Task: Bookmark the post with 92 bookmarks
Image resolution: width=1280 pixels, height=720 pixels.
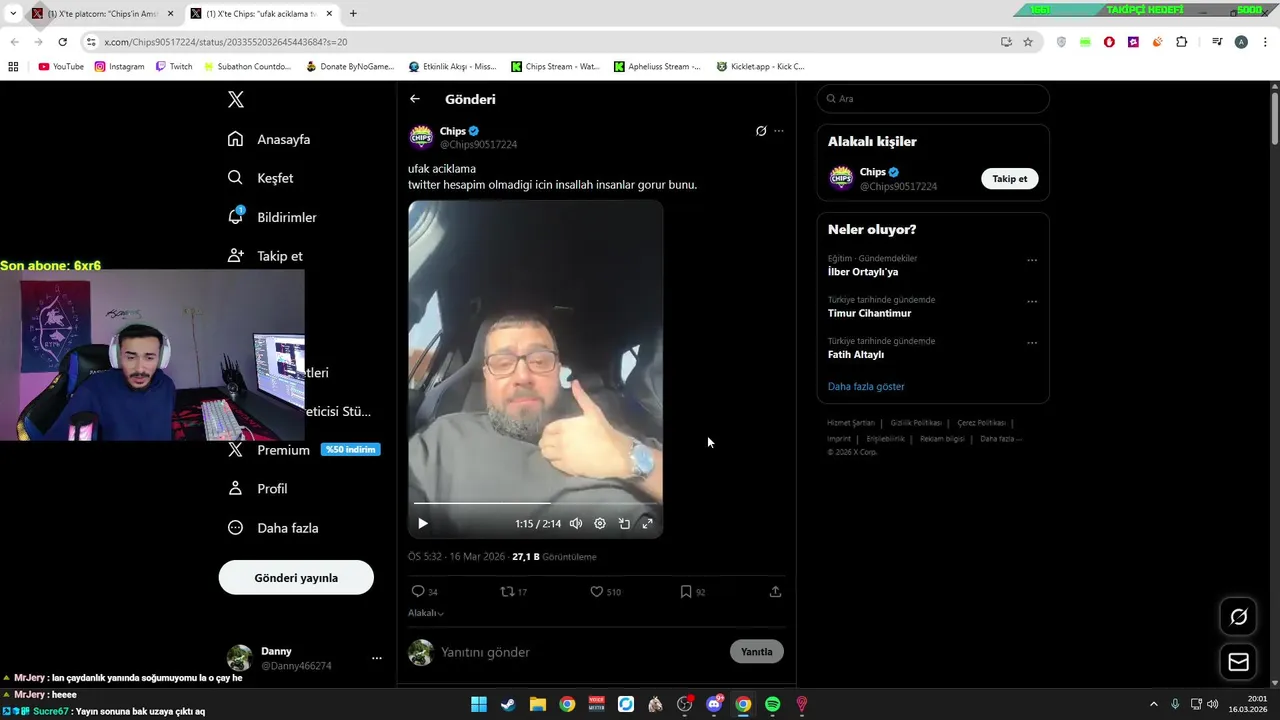Action: [692, 592]
